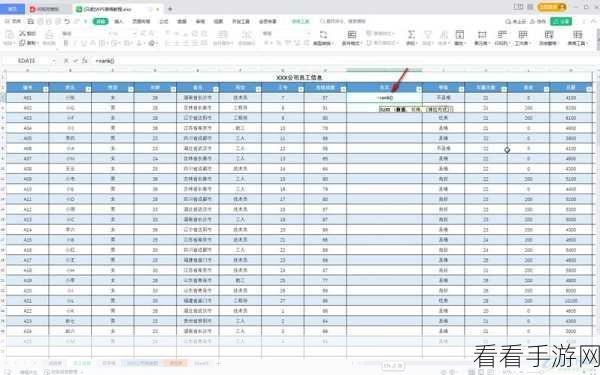Click the Conditional Formatting icon
This screenshot has height=375, width=600.
pyautogui.click(x=352, y=35)
